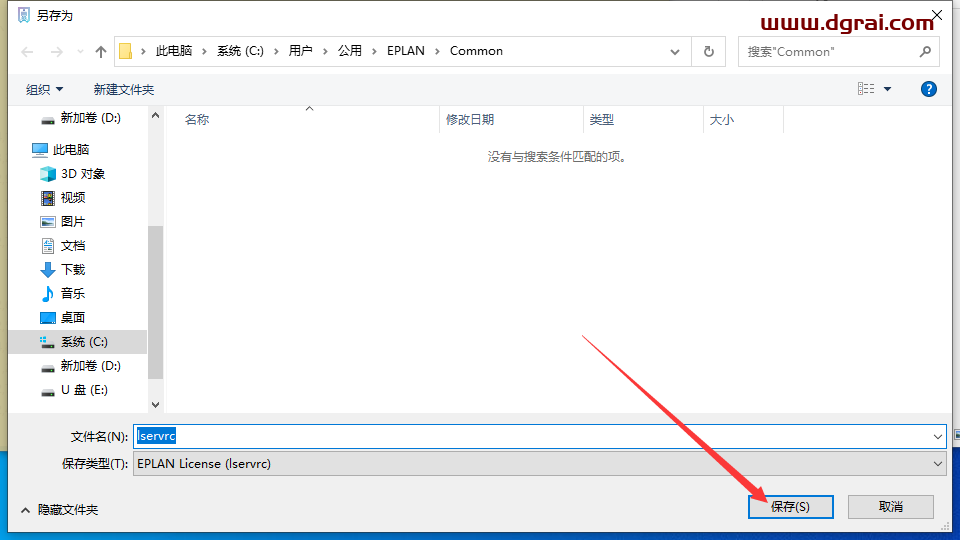Image resolution: width=960 pixels, height=540 pixels.
Task: Select EPLAN in the address path
Action: point(405,51)
